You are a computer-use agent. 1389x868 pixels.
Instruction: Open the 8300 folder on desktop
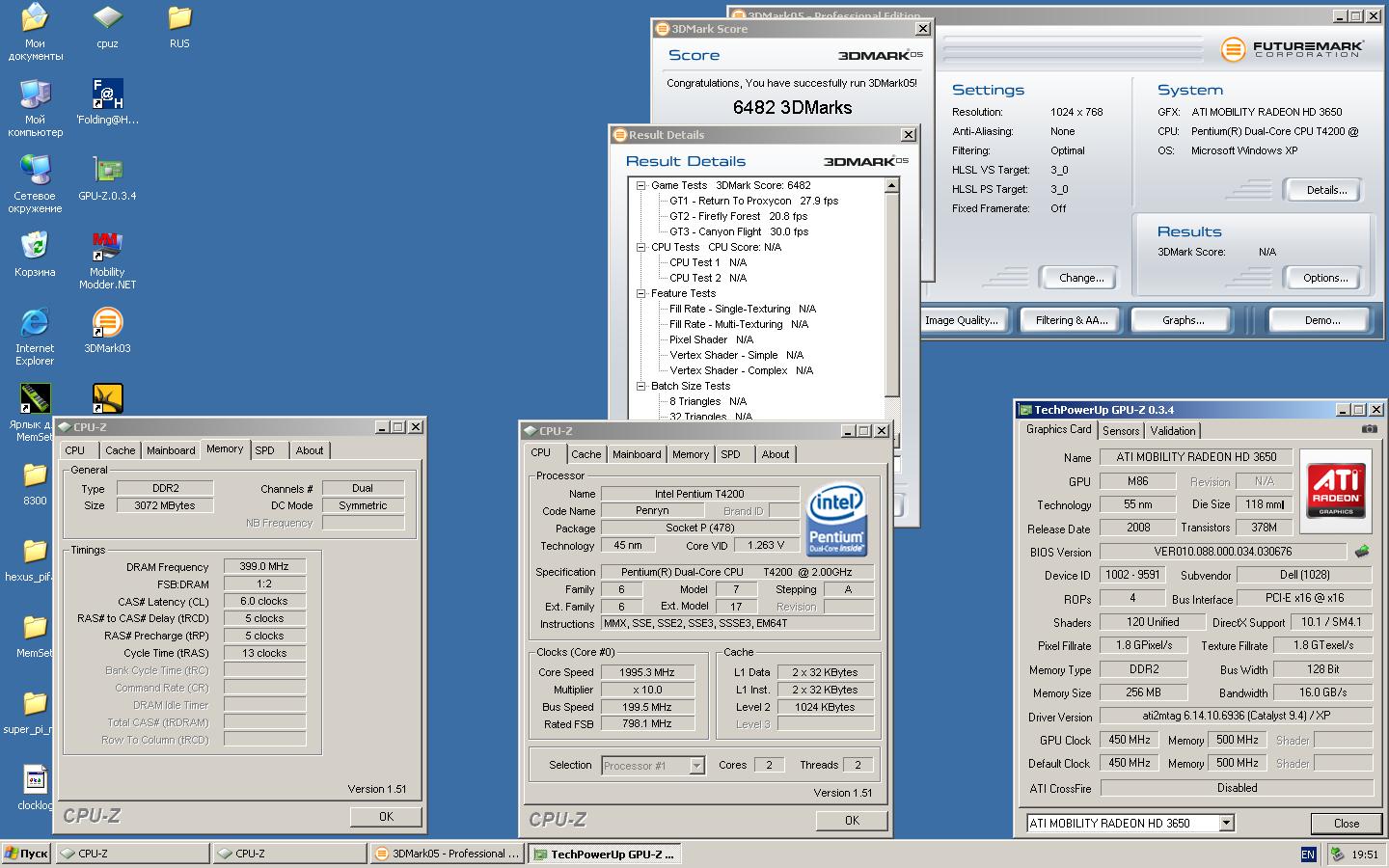tap(35, 483)
